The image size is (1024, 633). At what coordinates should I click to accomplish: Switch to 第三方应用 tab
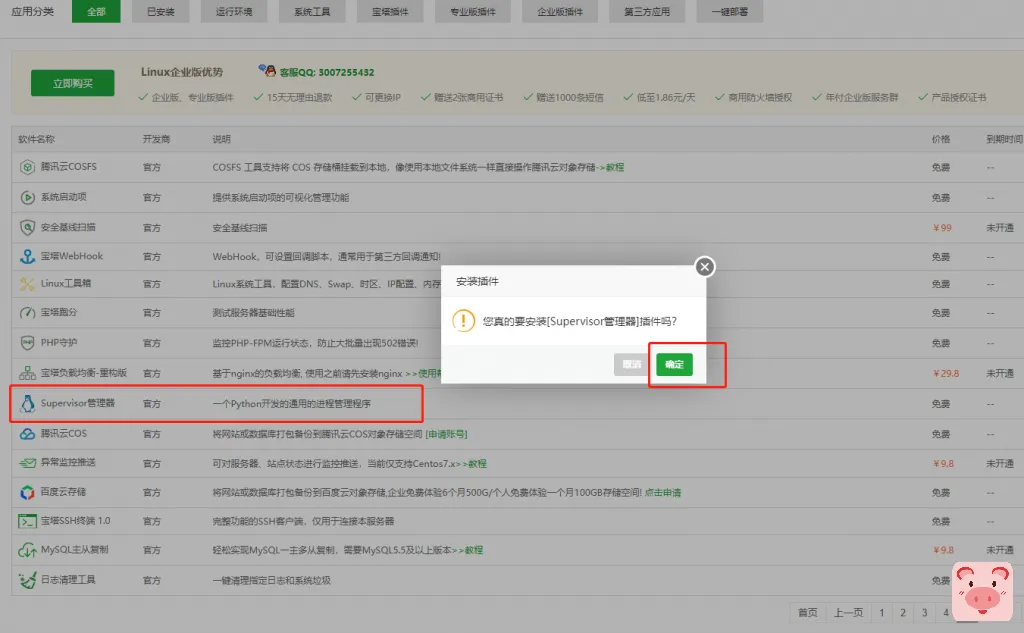click(x=647, y=12)
